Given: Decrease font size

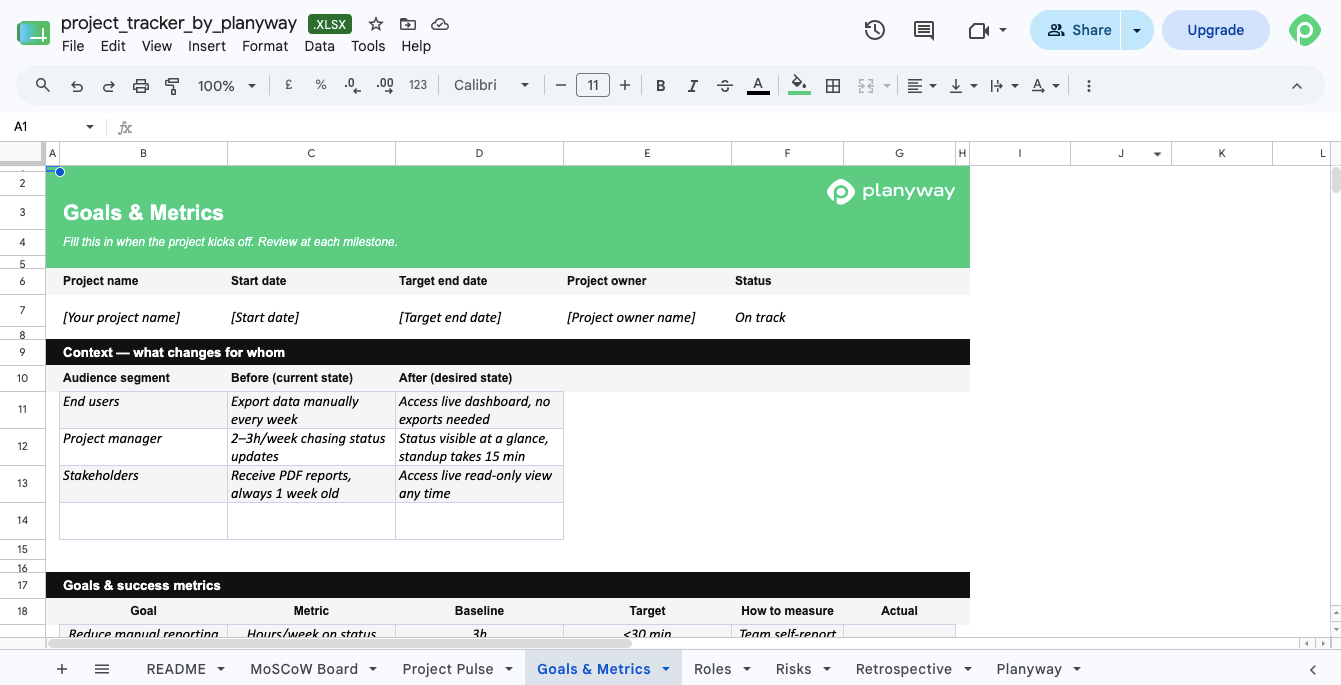Looking at the screenshot, I should 561,86.
